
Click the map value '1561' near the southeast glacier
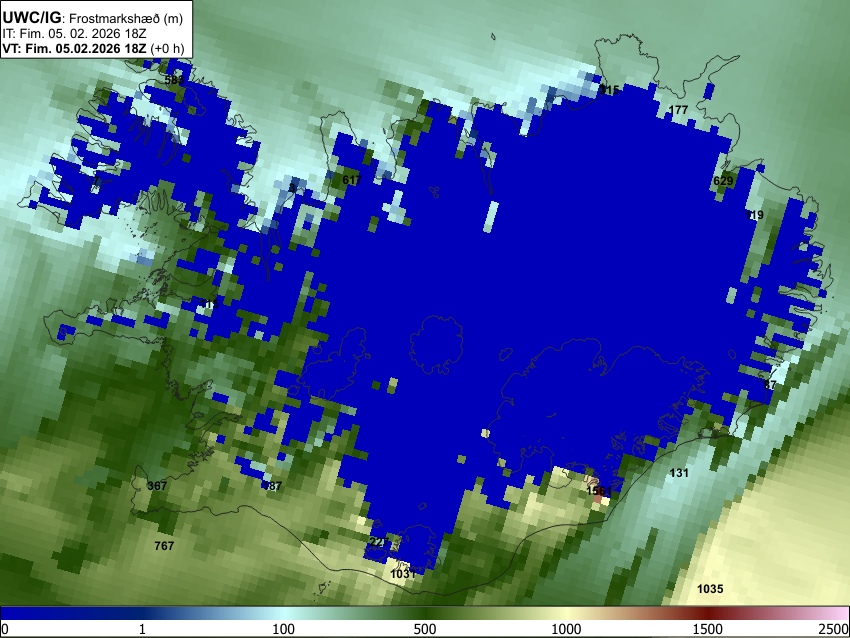pyautogui.click(x=599, y=491)
